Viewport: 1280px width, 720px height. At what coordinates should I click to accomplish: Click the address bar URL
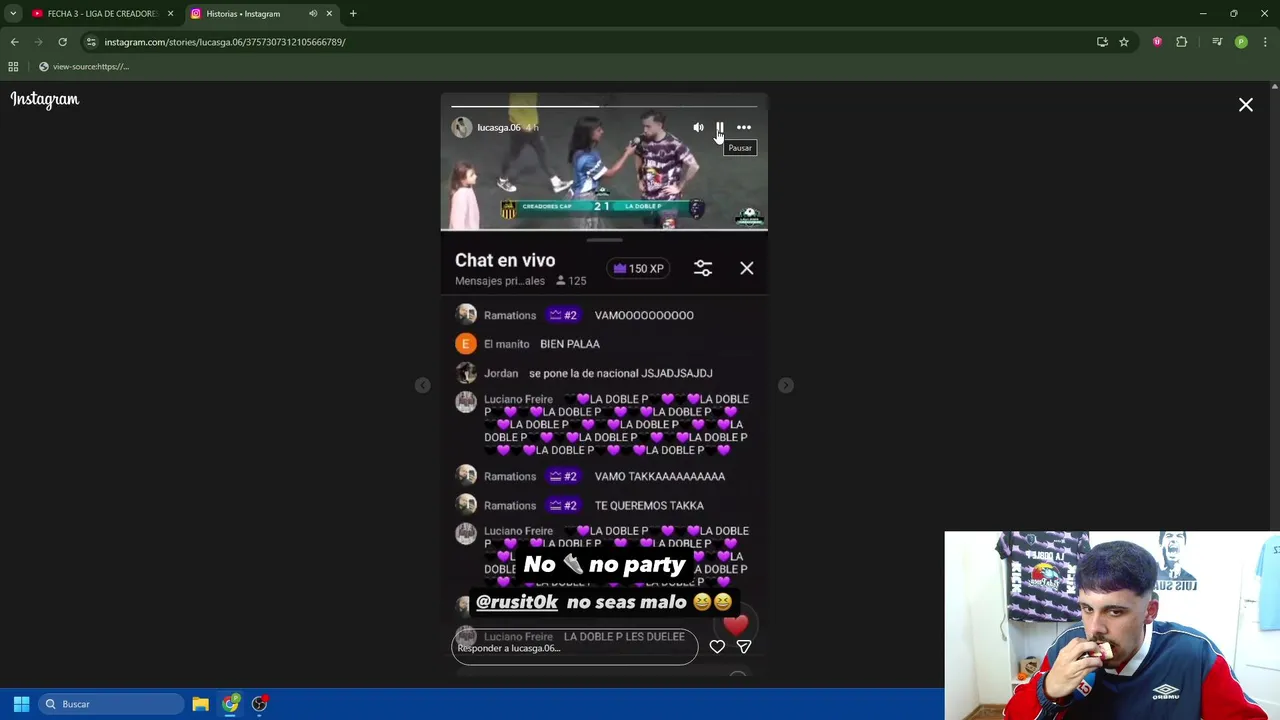coord(225,42)
